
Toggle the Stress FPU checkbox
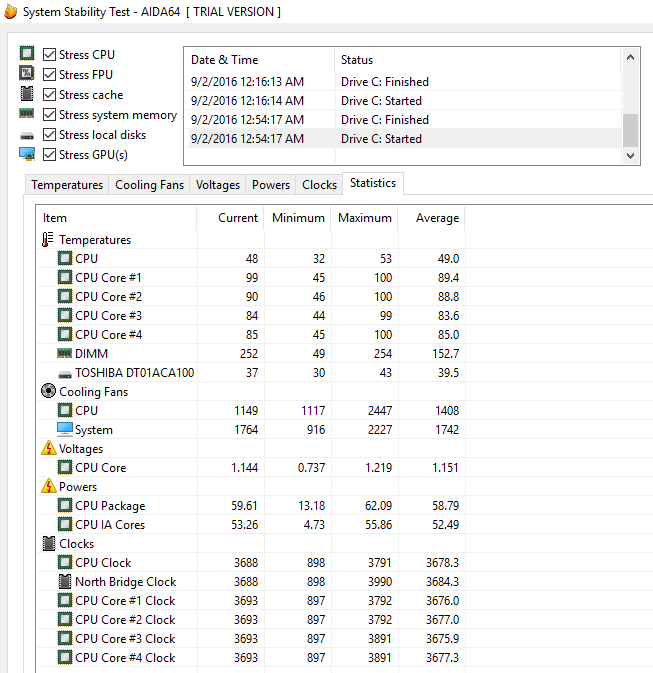(49, 75)
